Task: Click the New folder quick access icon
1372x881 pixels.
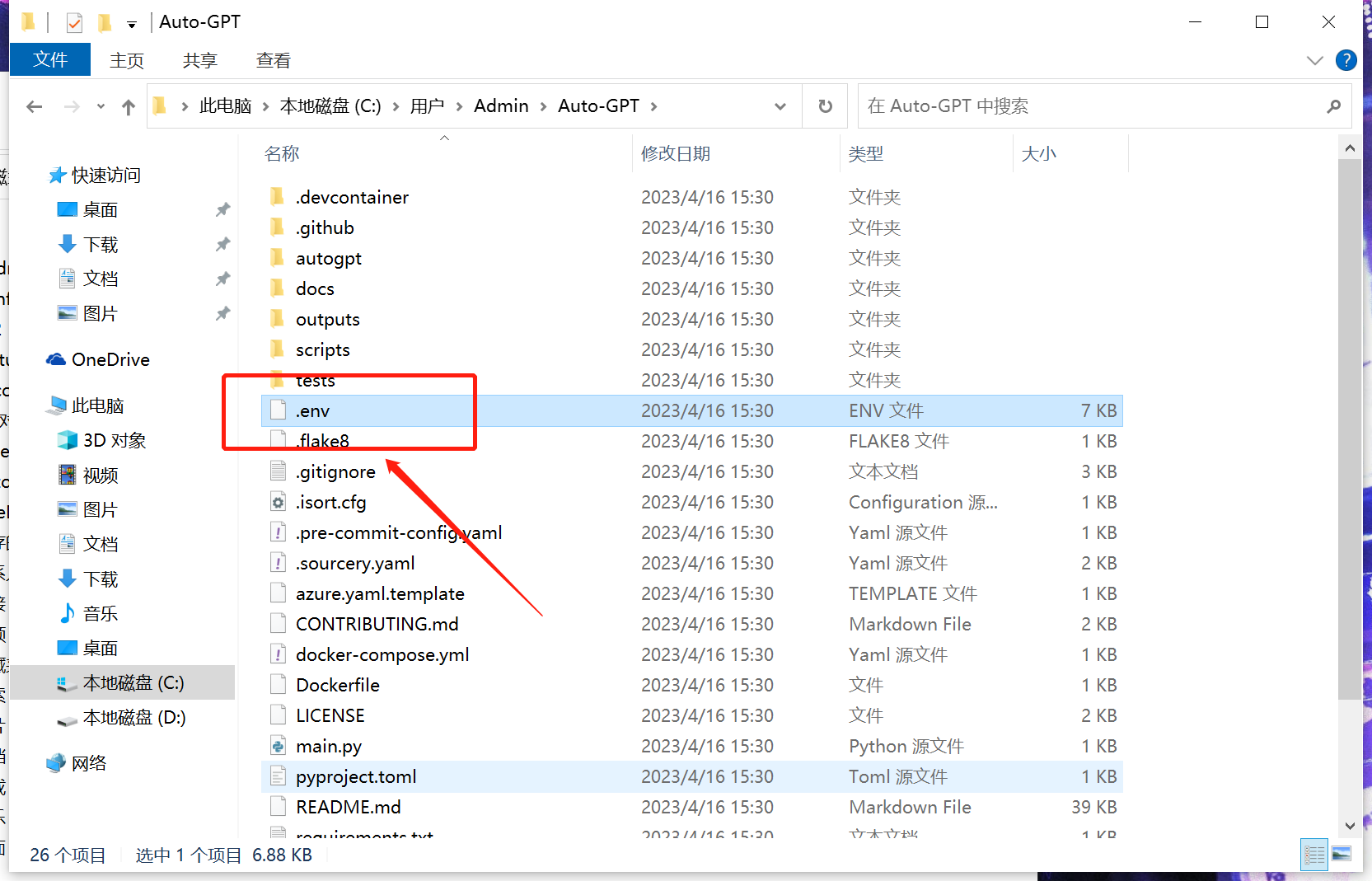Action: (x=105, y=22)
